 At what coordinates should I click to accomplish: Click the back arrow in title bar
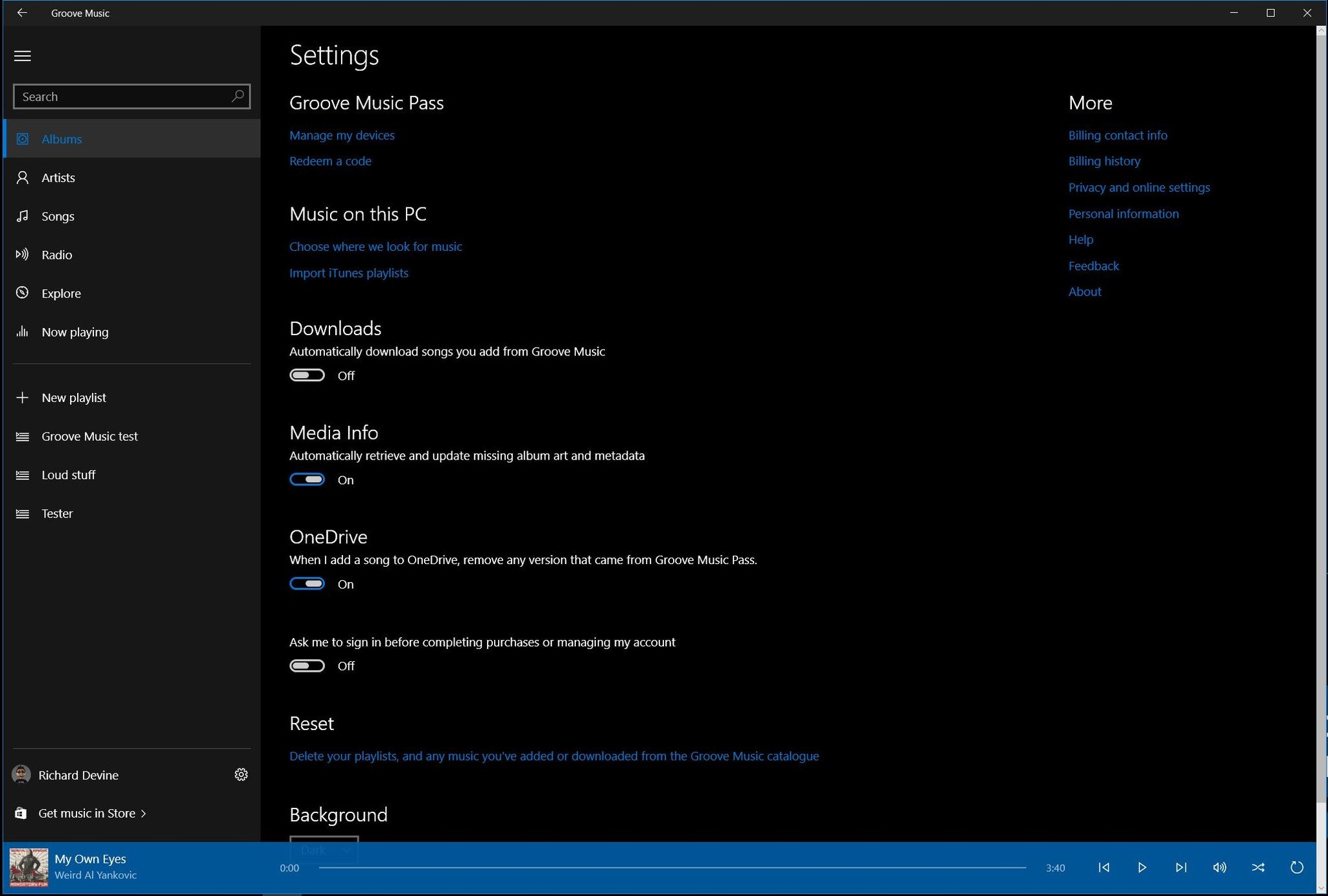pos(22,13)
